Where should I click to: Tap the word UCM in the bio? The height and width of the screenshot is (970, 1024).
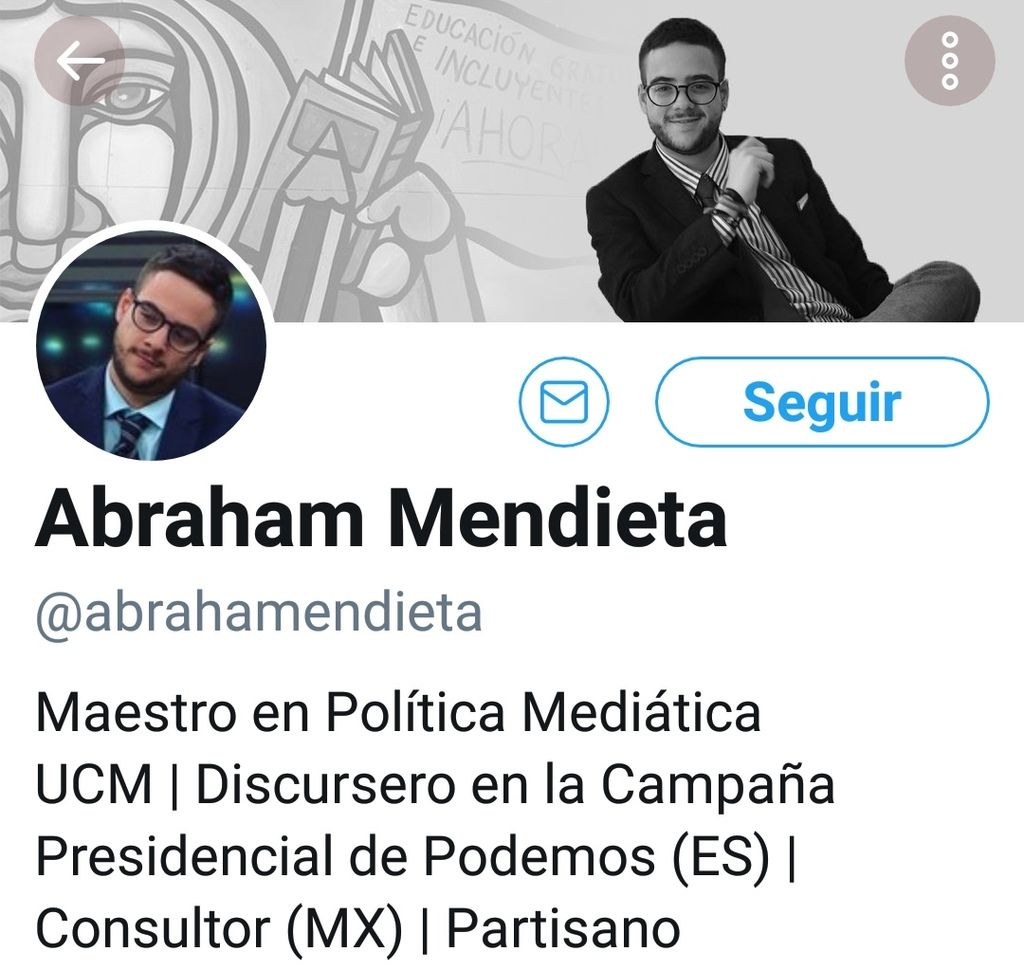(x=94, y=784)
